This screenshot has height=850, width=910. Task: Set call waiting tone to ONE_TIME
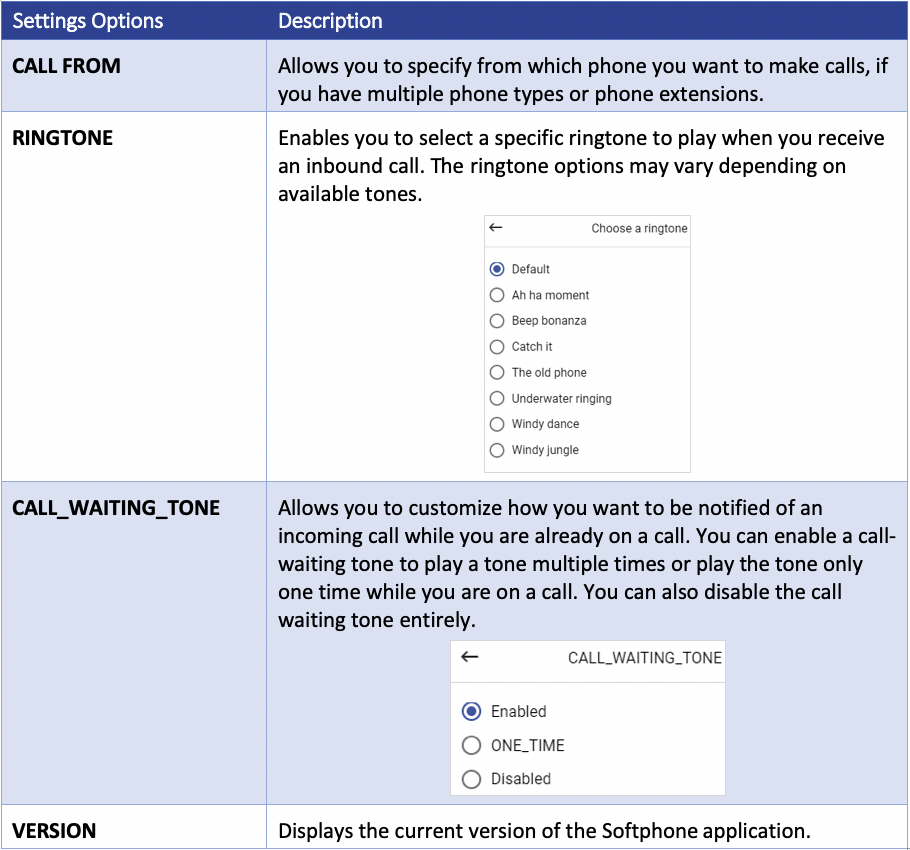pyautogui.click(x=472, y=745)
